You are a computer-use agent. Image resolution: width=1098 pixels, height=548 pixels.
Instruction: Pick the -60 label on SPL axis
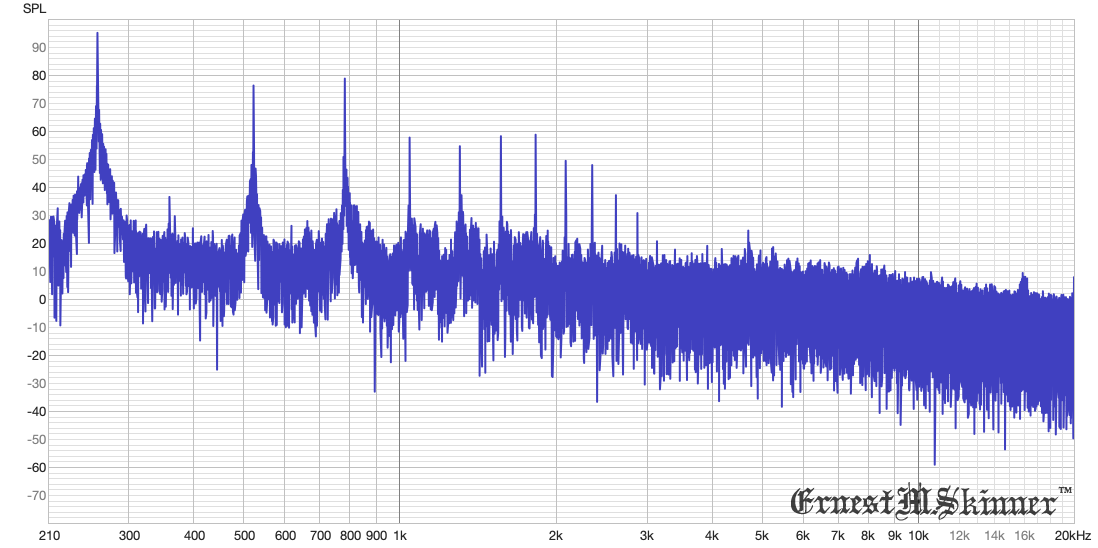pyautogui.click(x=38, y=468)
